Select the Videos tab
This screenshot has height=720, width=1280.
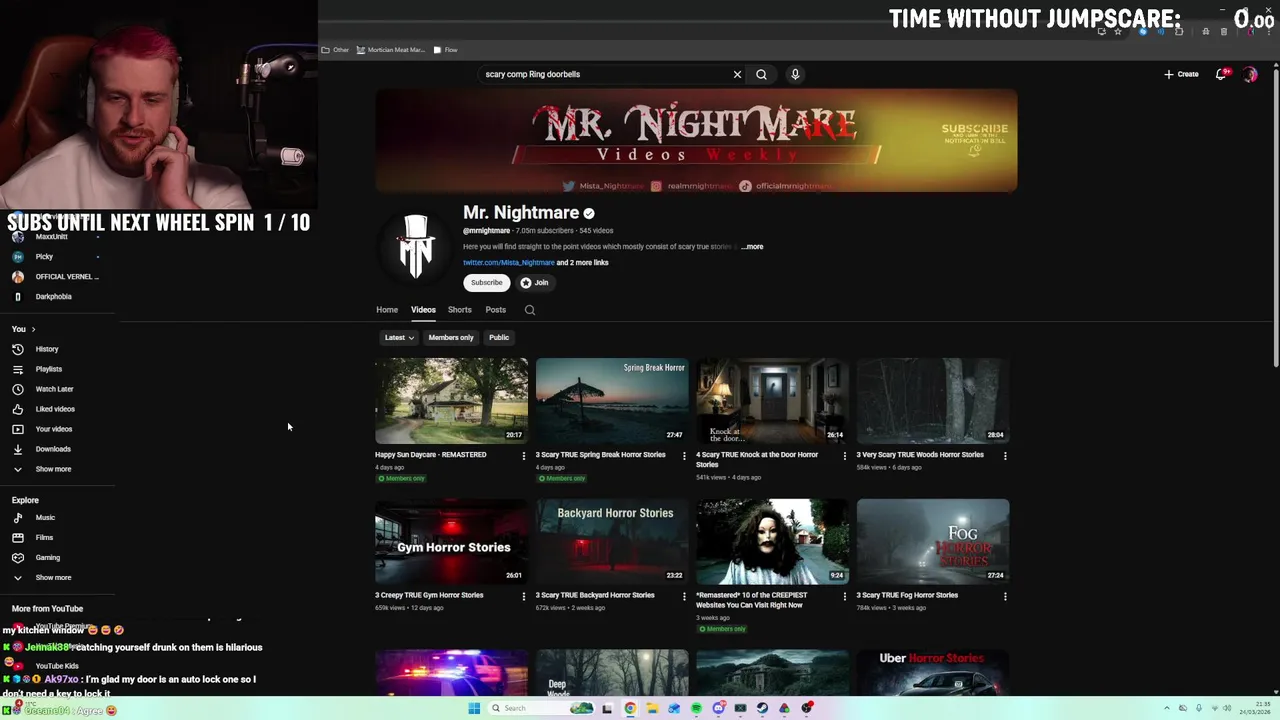(x=423, y=310)
